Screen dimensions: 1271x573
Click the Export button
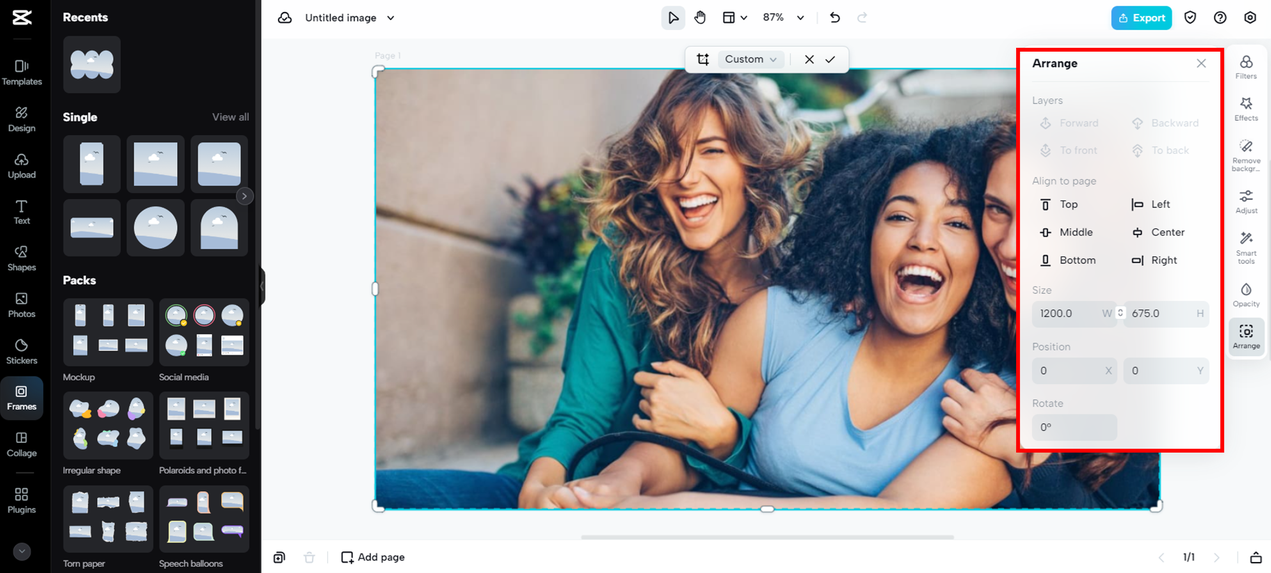click(1141, 18)
